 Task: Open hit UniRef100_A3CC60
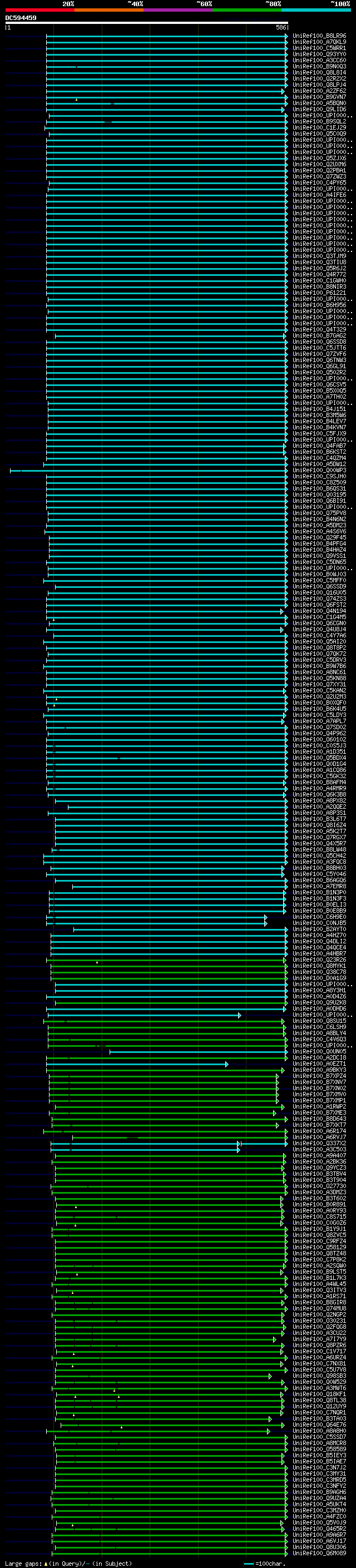click(x=319, y=61)
